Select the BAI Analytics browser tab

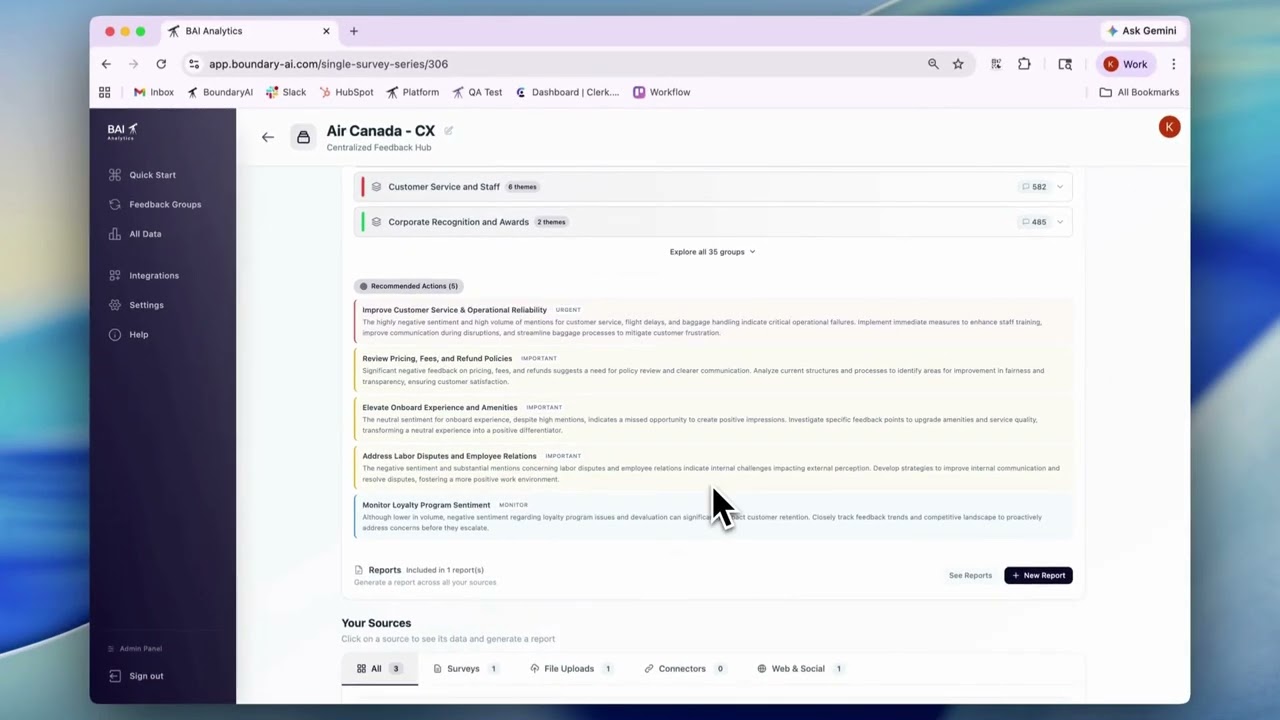tap(250, 31)
